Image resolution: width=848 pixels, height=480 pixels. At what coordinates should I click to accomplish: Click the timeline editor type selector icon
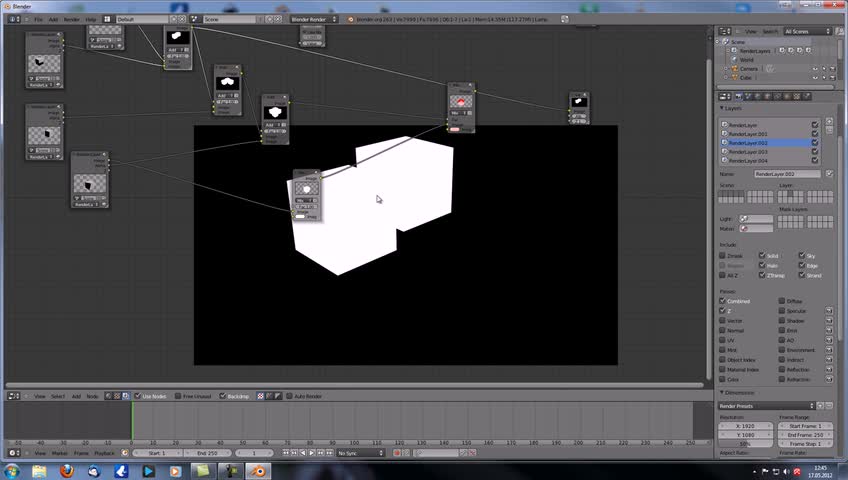[x=14, y=453]
